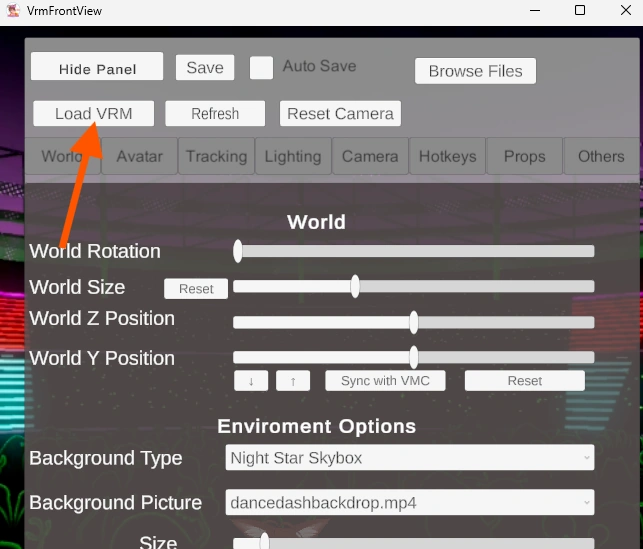Reset the World Size value
This screenshot has height=549, width=643.
pyautogui.click(x=196, y=289)
